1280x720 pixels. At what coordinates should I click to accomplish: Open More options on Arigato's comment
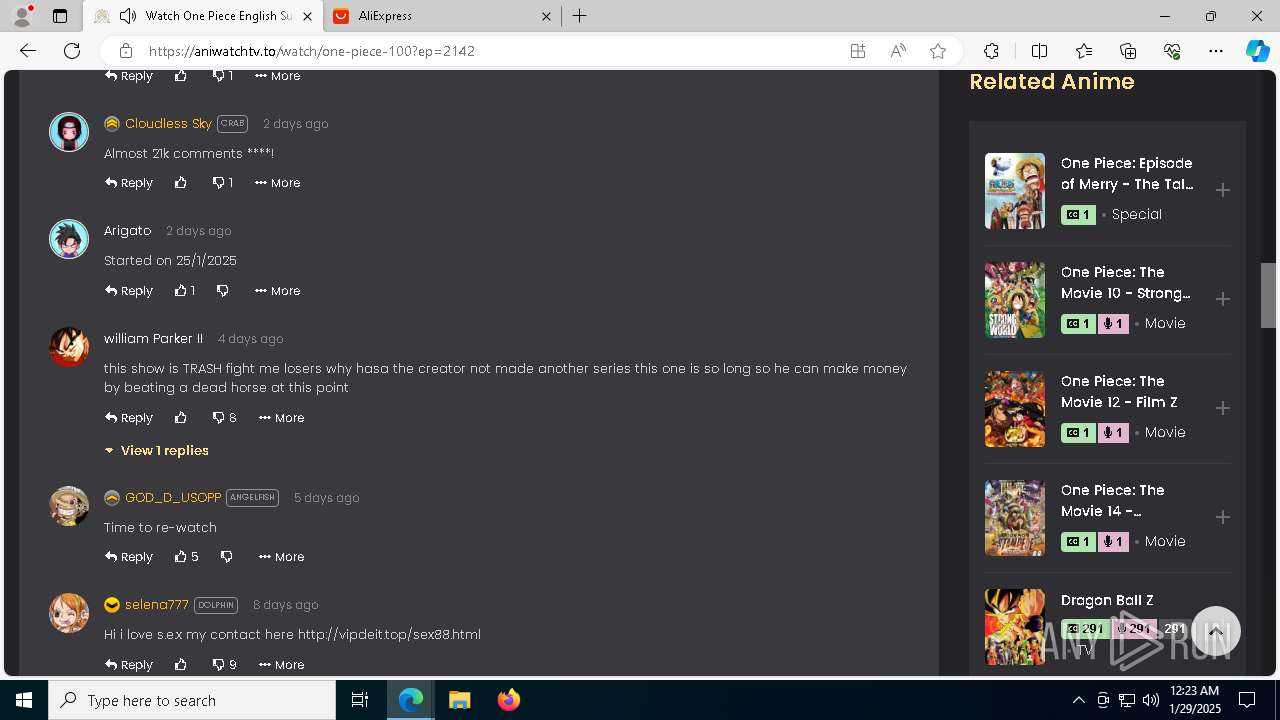[277, 291]
